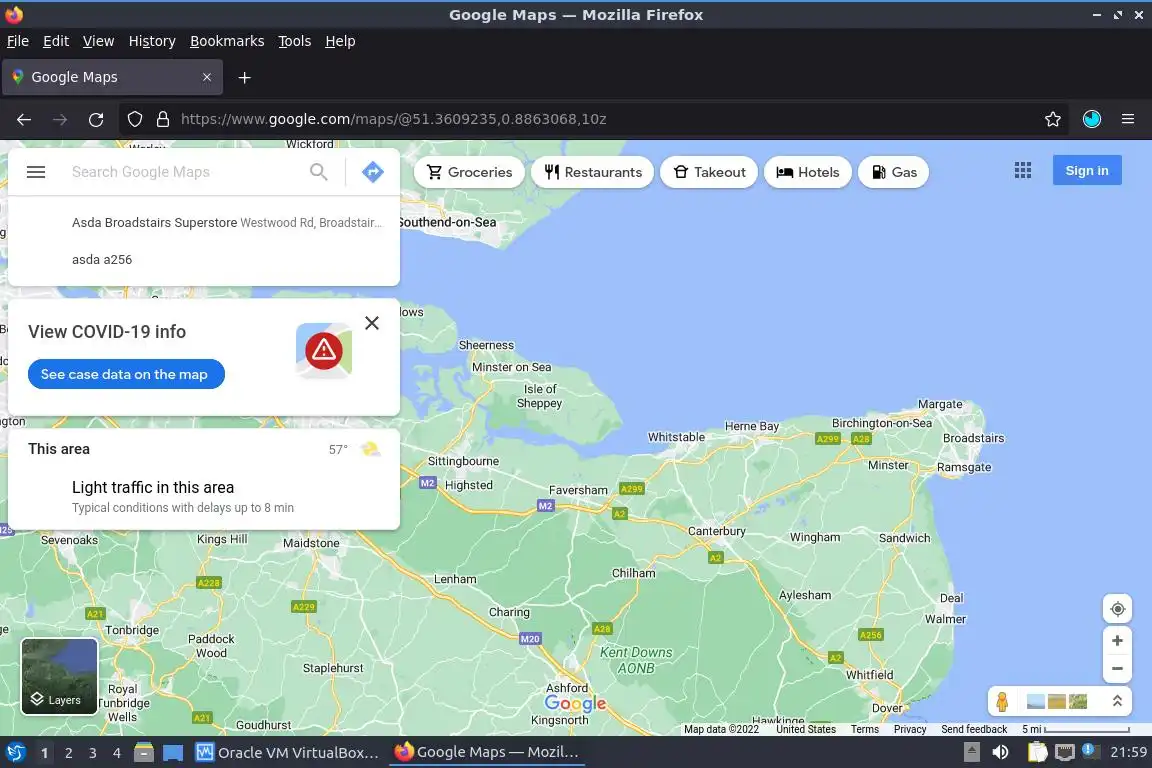Open the Google Maps hamburger menu

click(36, 172)
